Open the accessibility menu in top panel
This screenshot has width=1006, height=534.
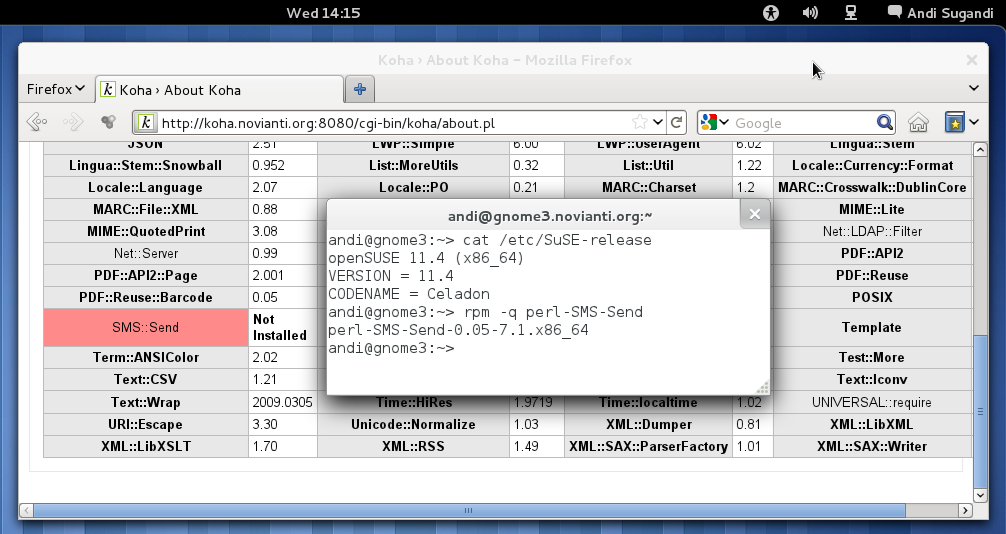(x=771, y=13)
